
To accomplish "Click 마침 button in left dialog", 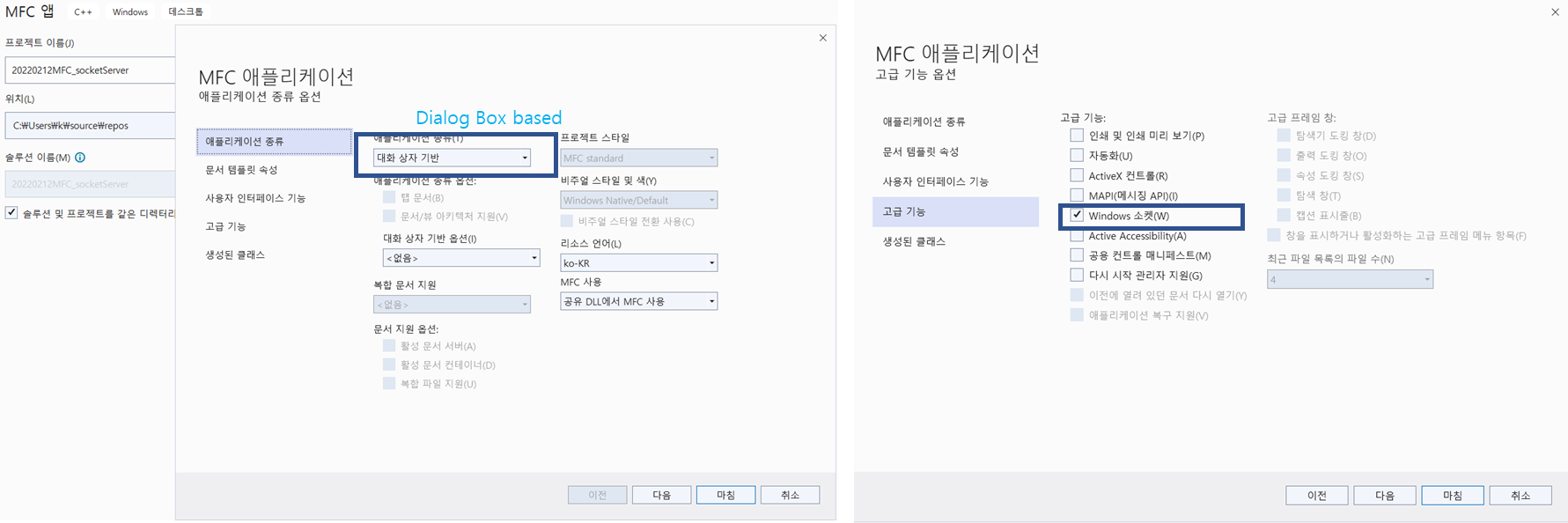I will [x=725, y=495].
